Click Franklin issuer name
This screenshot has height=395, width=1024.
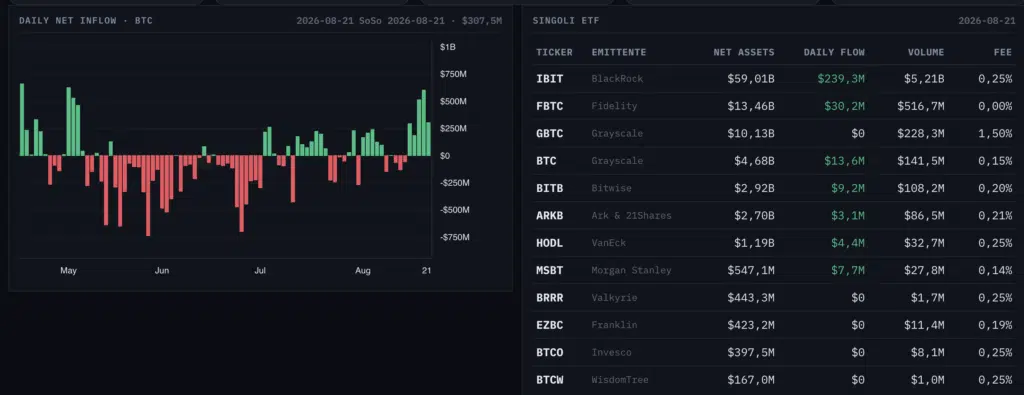pos(615,324)
